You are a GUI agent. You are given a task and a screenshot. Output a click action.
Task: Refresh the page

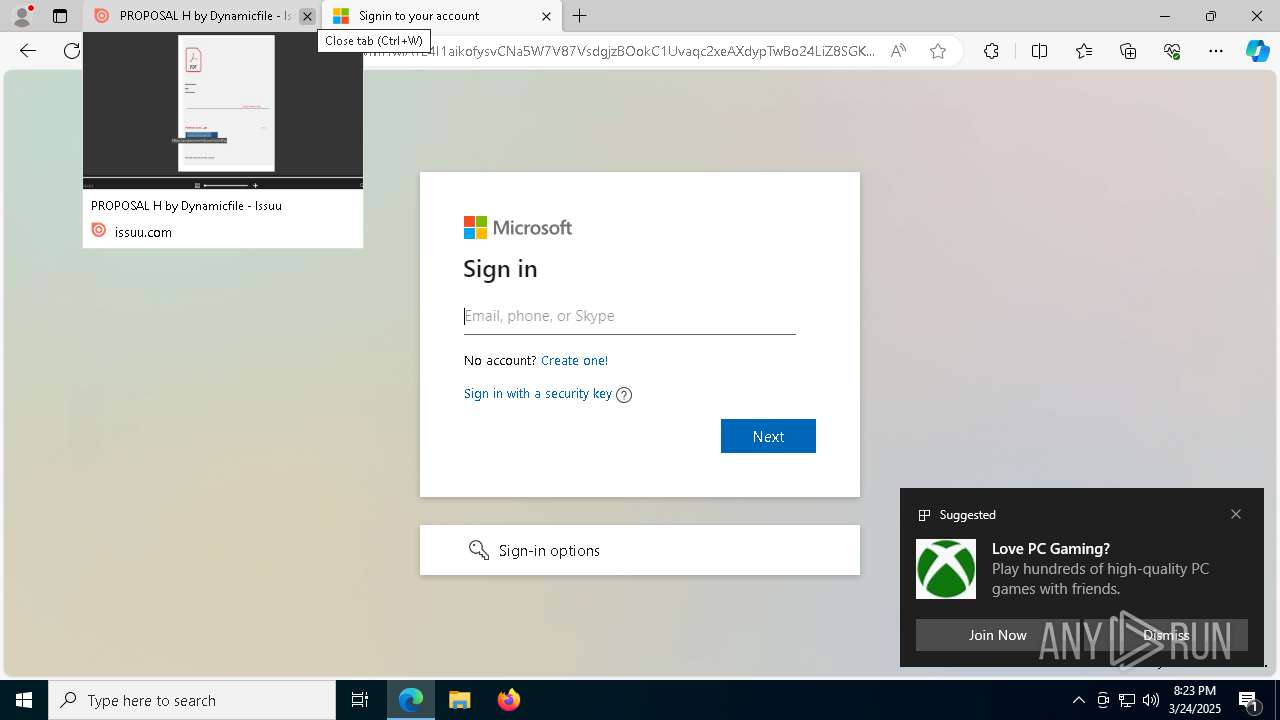pyautogui.click(x=71, y=51)
